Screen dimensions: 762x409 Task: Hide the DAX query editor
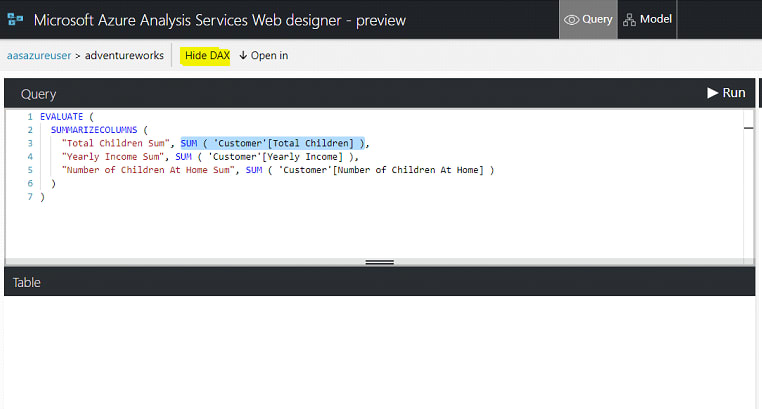tap(207, 55)
